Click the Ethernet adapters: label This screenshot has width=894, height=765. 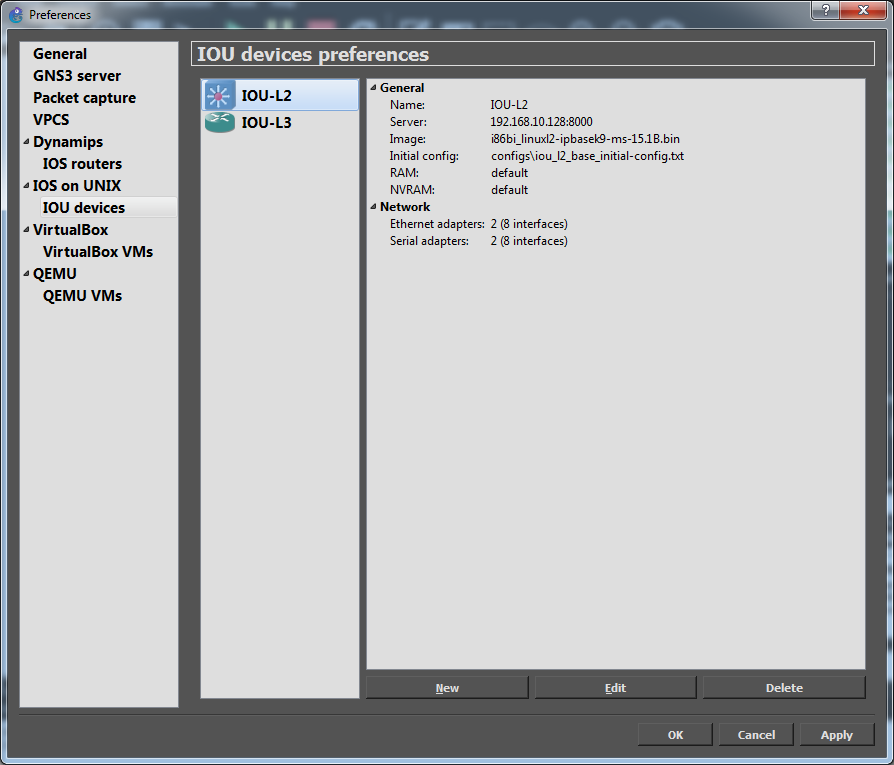pyautogui.click(x=437, y=224)
